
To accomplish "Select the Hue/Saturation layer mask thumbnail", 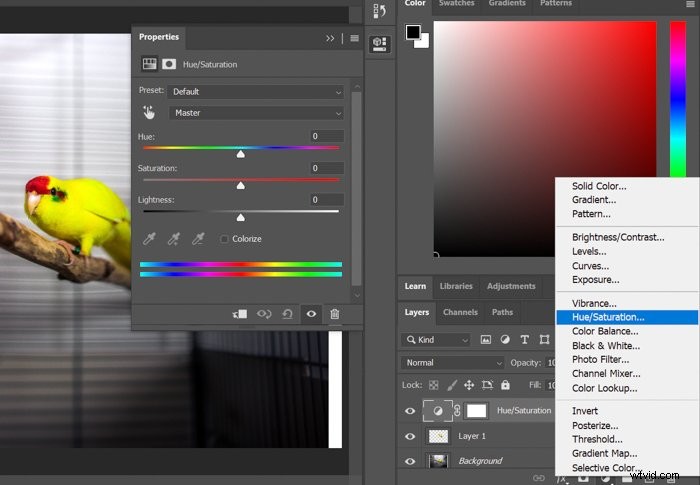I will pos(476,410).
